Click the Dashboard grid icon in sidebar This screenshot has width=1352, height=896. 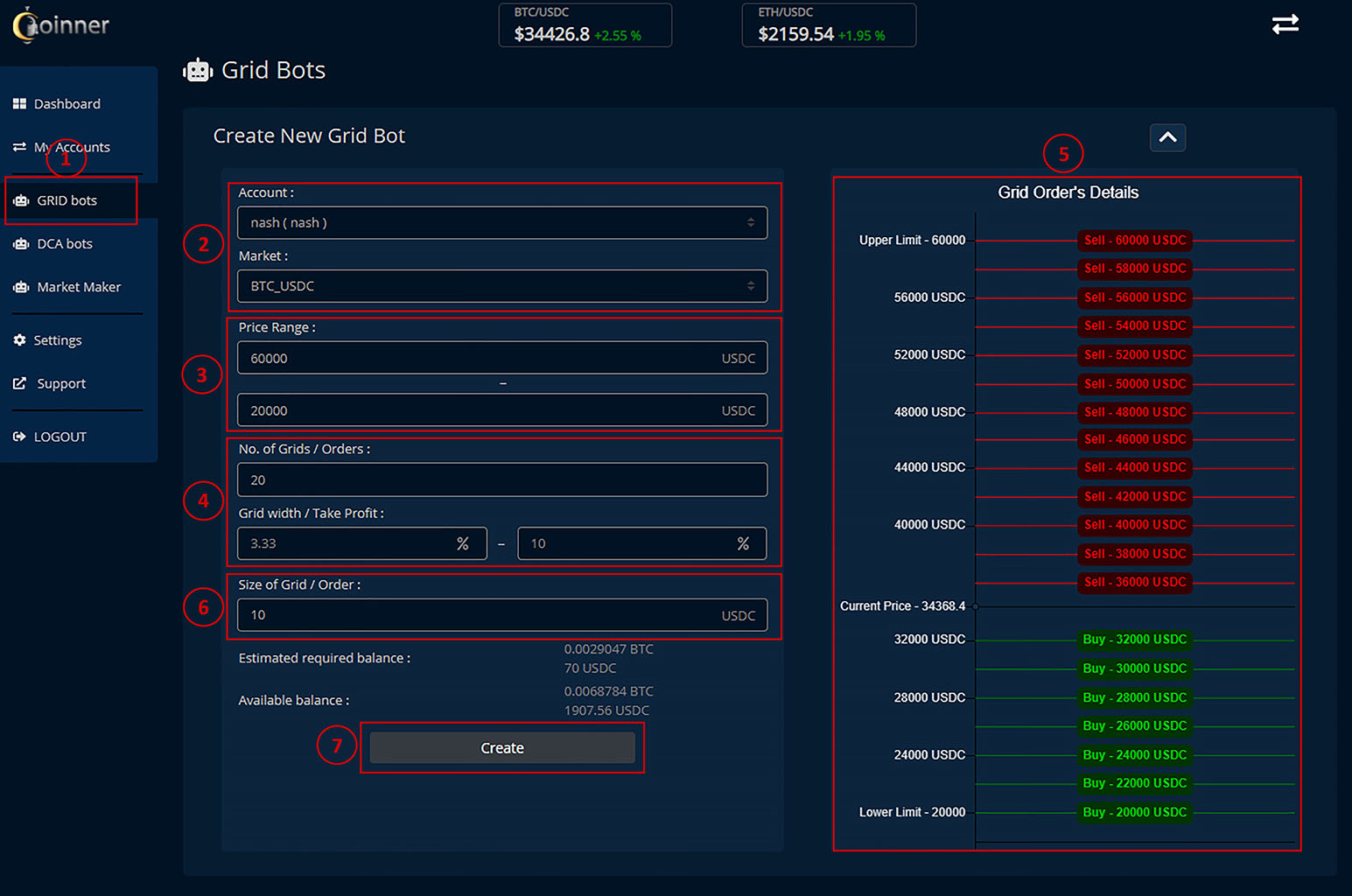19,104
